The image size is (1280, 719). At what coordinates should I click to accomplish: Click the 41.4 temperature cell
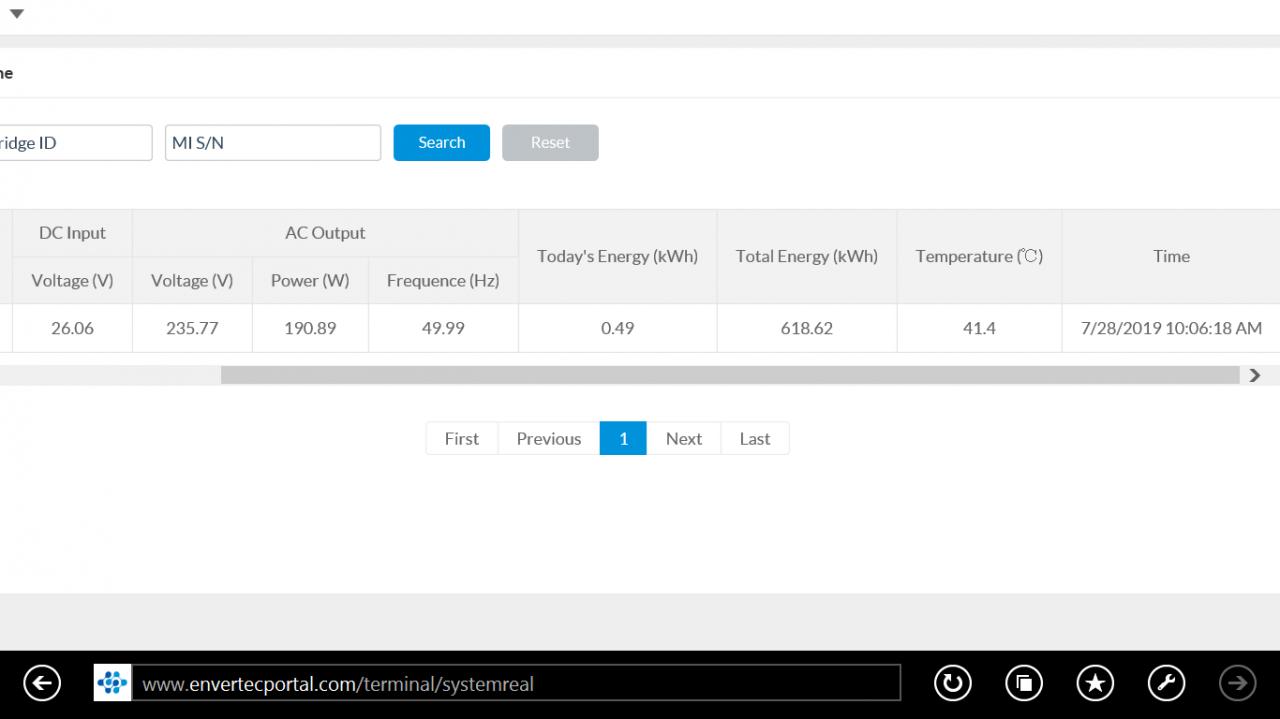pyautogui.click(x=979, y=328)
